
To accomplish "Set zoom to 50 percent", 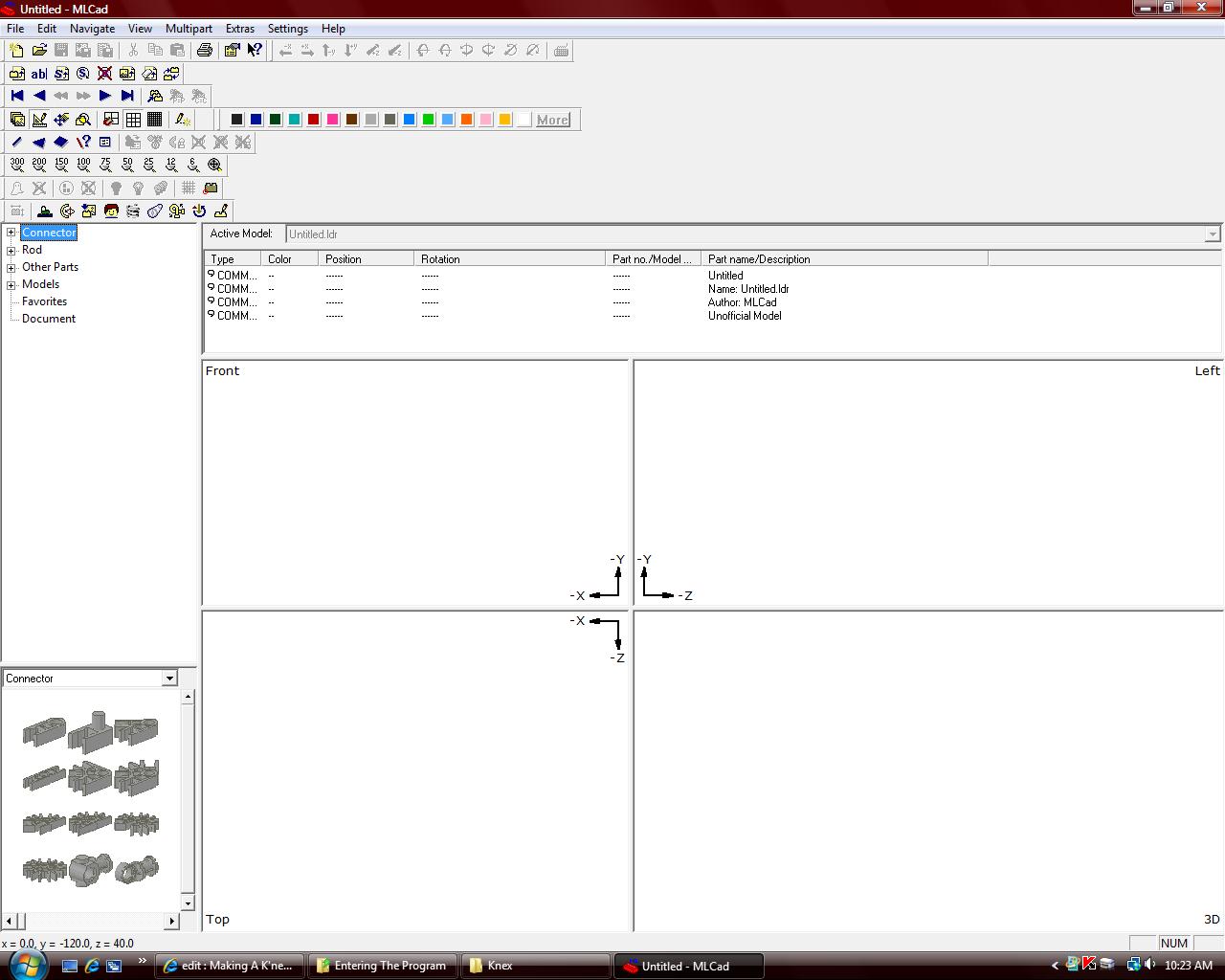I will click(x=127, y=165).
